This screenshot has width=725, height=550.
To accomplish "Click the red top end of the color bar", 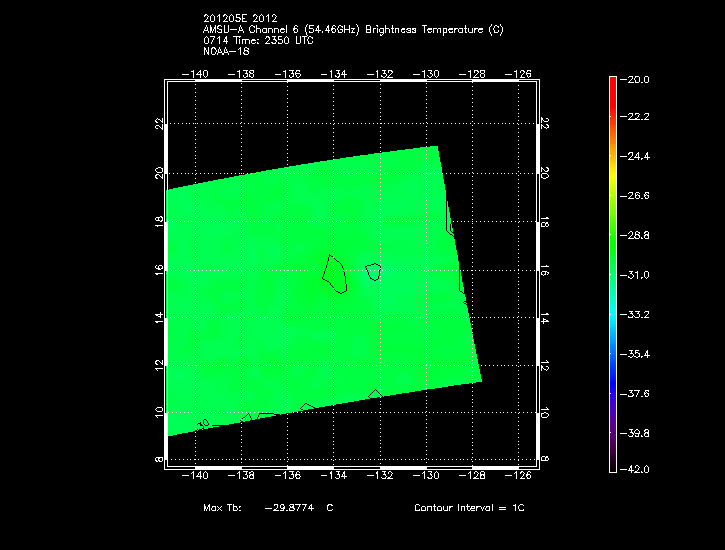I will 613,82.
